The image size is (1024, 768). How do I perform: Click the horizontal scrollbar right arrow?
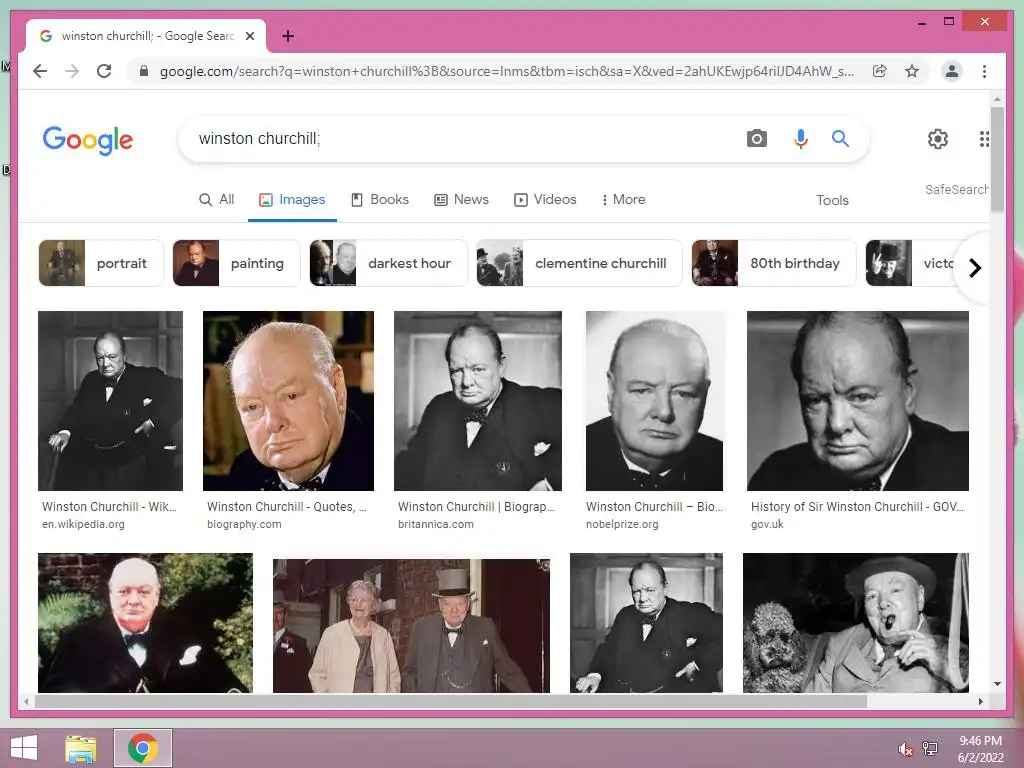coord(980,701)
